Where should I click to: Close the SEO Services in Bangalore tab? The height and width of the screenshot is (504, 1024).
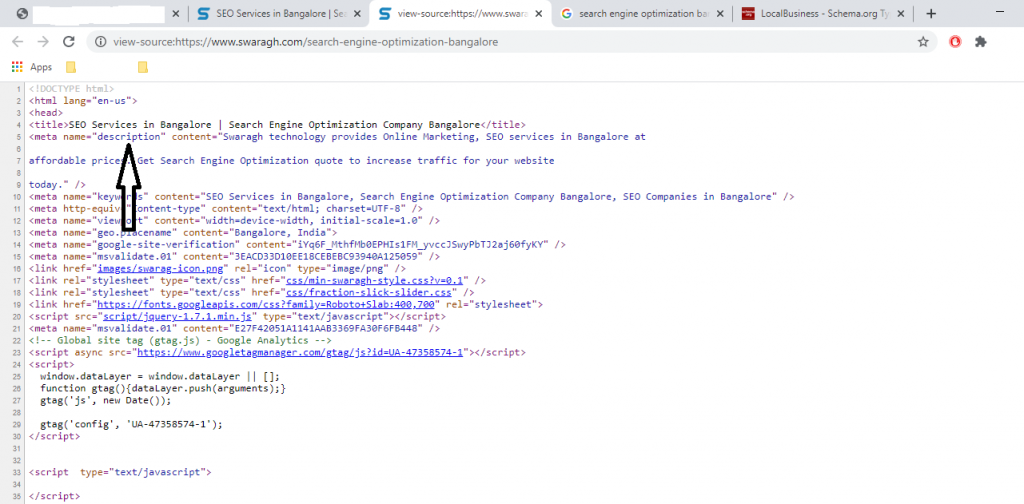(357, 14)
